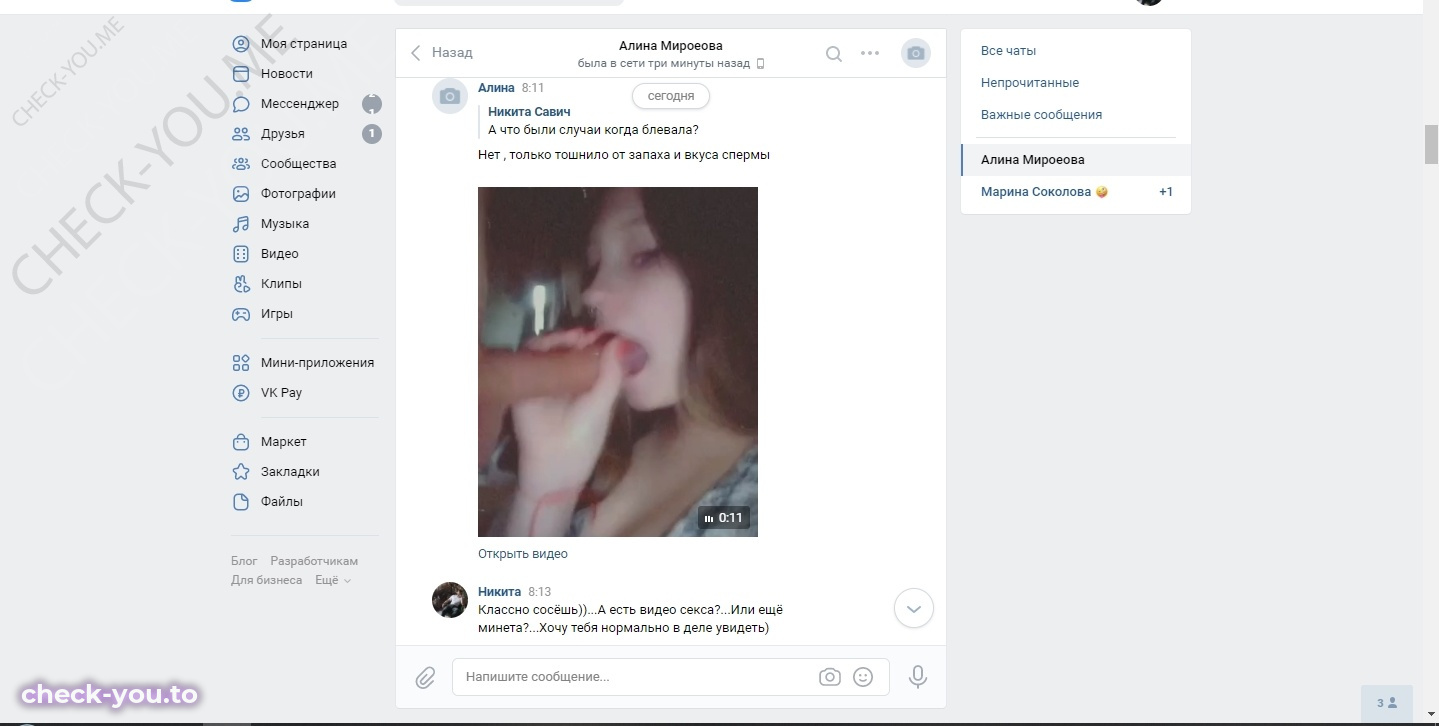Click the Файлы label in sidebar
The width and height of the screenshot is (1439, 726).
point(282,502)
